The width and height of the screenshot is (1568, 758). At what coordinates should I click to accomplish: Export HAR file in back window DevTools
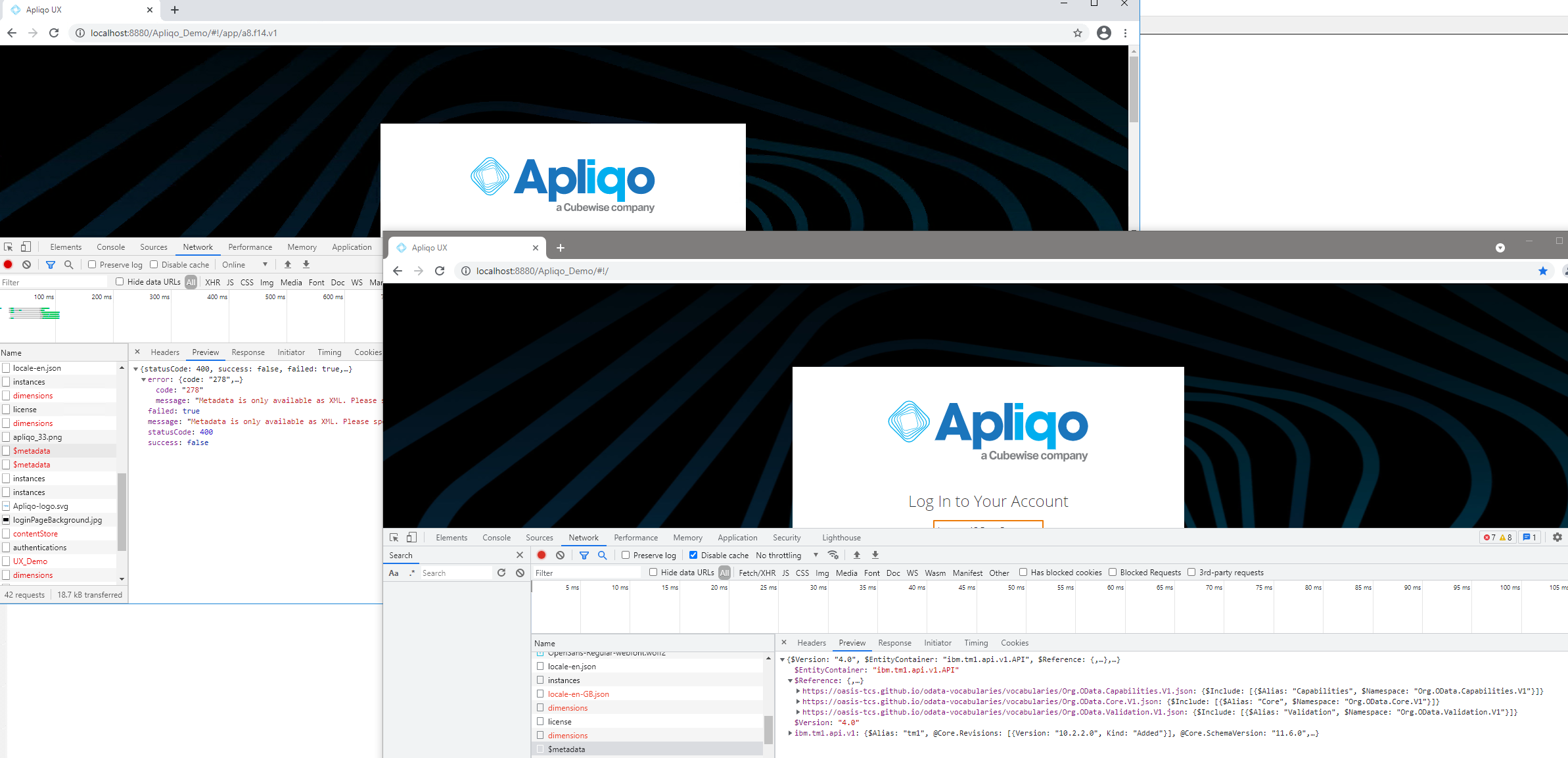point(306,264)
